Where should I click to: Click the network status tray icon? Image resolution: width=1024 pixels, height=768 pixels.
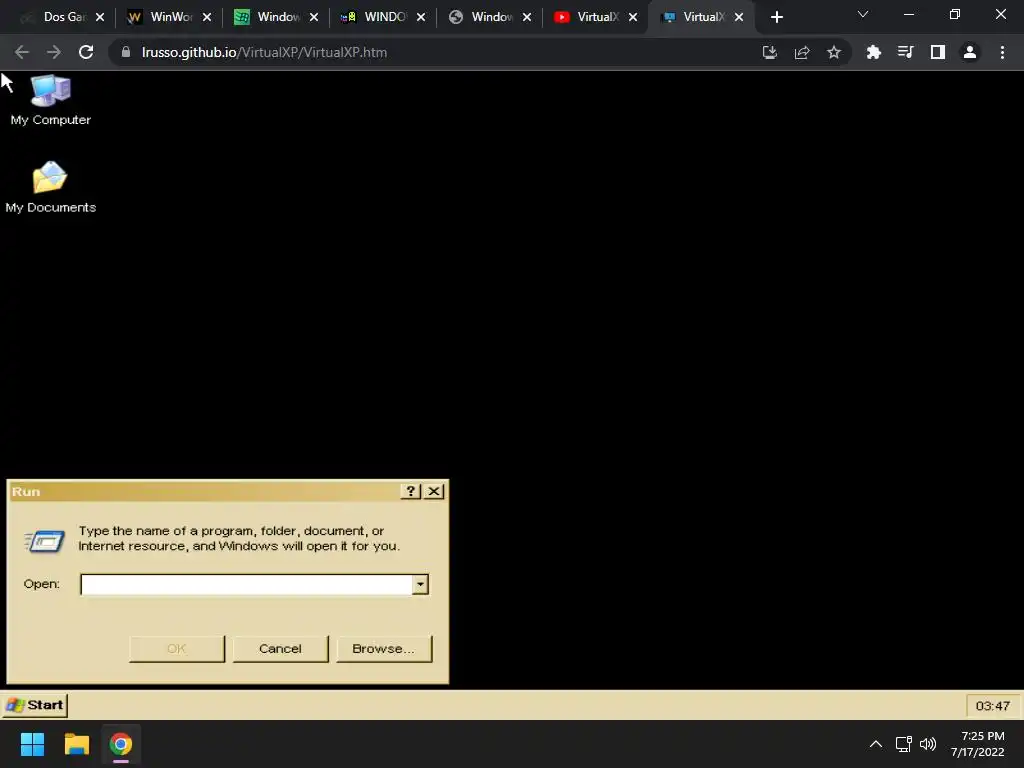coord(904,744)
